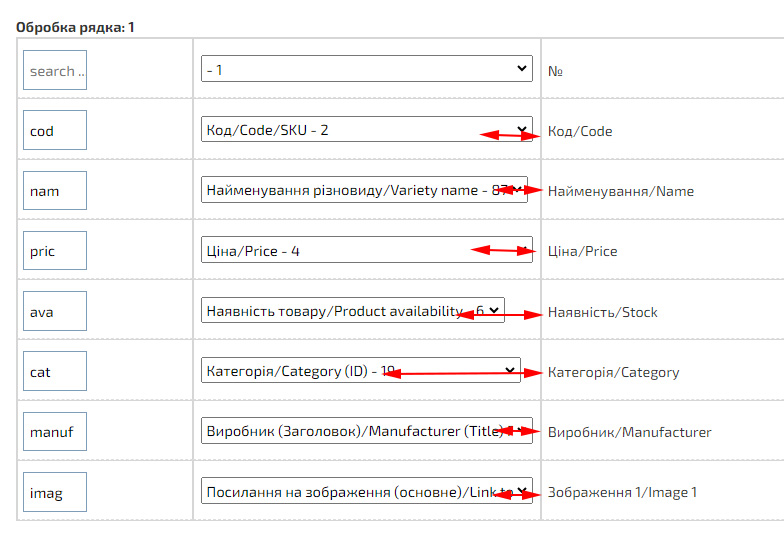Click the Зображення 1/Image 1 label
This screenshot has width=784, height=559.
(x=622, y=492)
